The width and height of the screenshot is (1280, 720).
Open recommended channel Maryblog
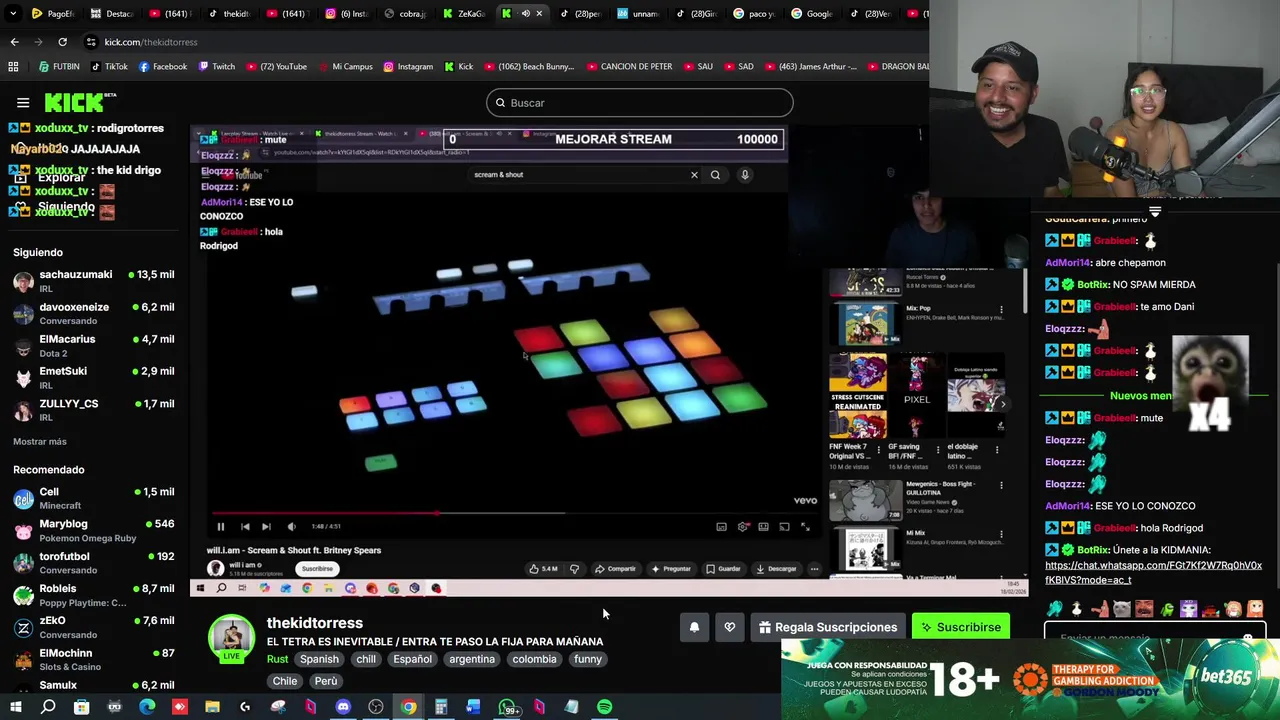coord(94,530)
